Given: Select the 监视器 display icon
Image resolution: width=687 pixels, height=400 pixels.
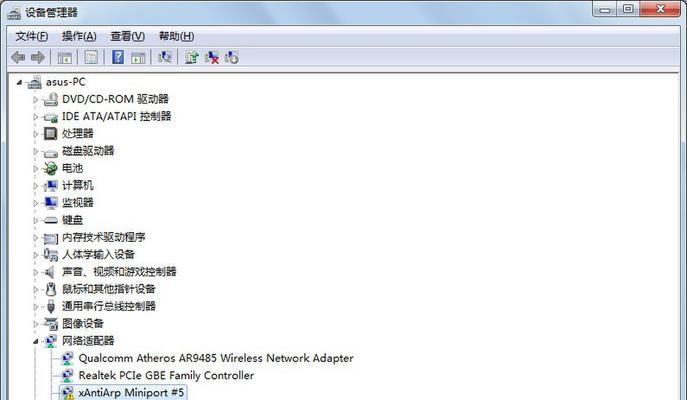Looking at the screenshot, I should point(51,203).
